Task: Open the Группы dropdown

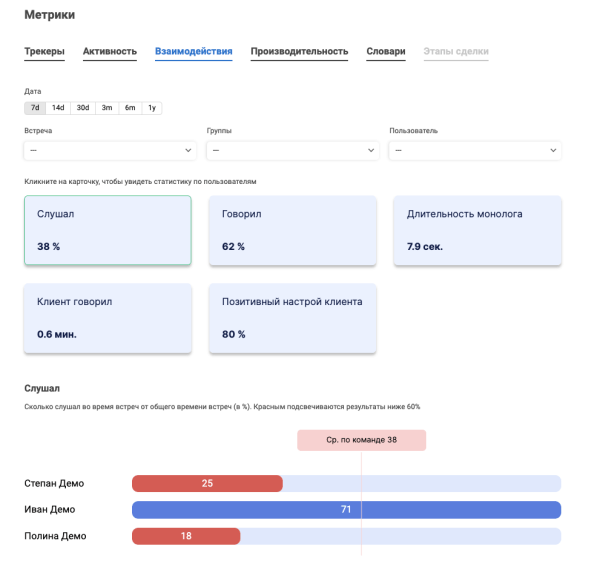Action: 292,150
